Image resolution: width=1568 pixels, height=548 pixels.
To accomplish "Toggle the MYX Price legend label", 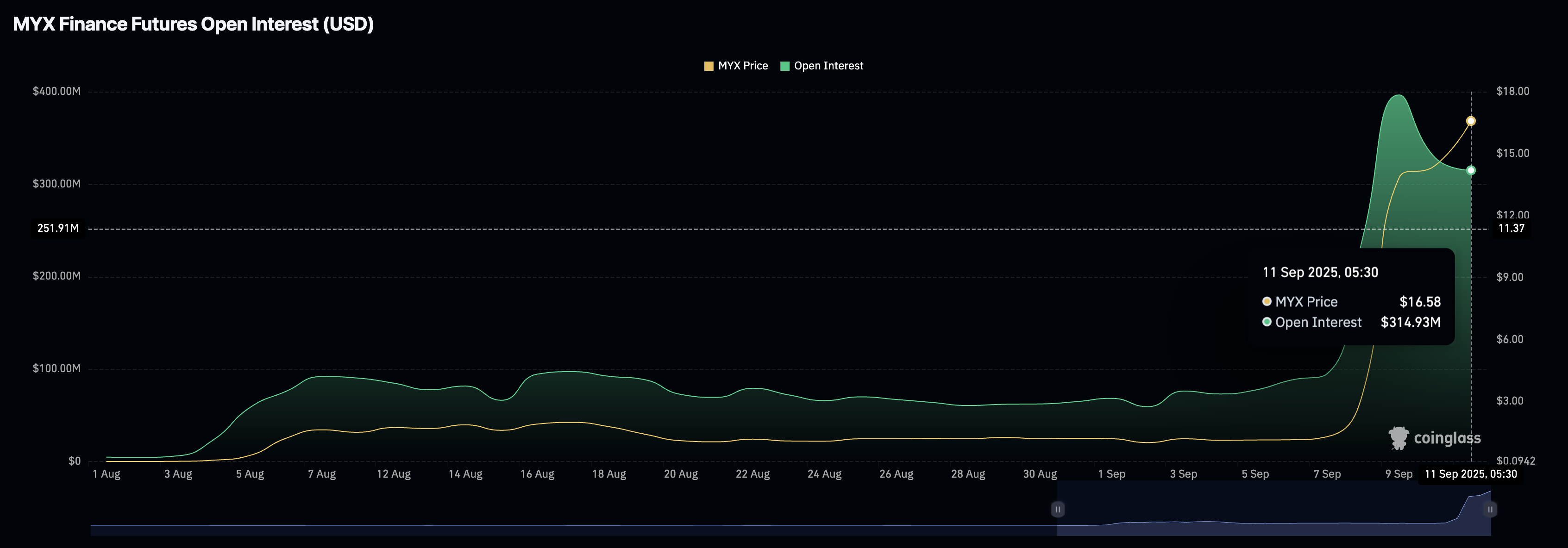I will [743, 66].
